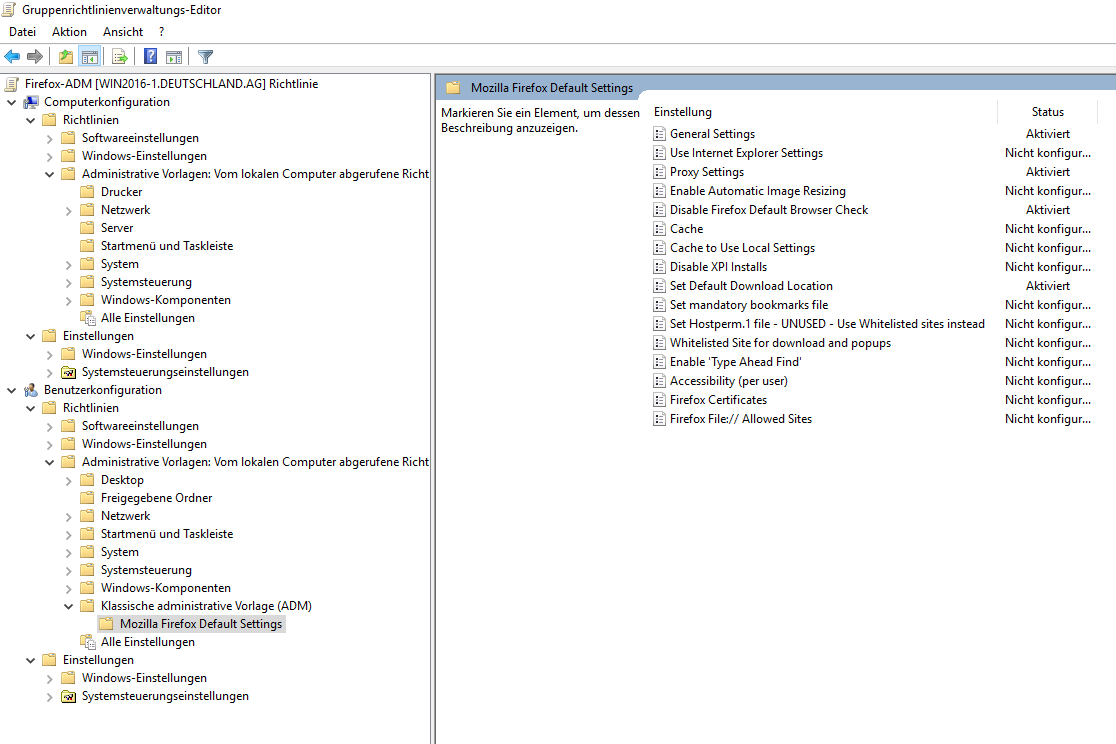
Task: Collapse the Einstellungen node under Benutzerkonfiguration
Action: point(31,661)
